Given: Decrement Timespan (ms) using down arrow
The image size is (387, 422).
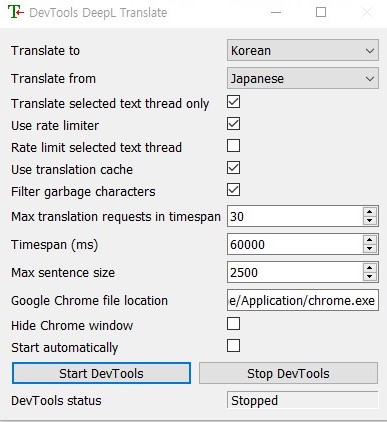Looking at the screenshot, I should tap(370, 249).
